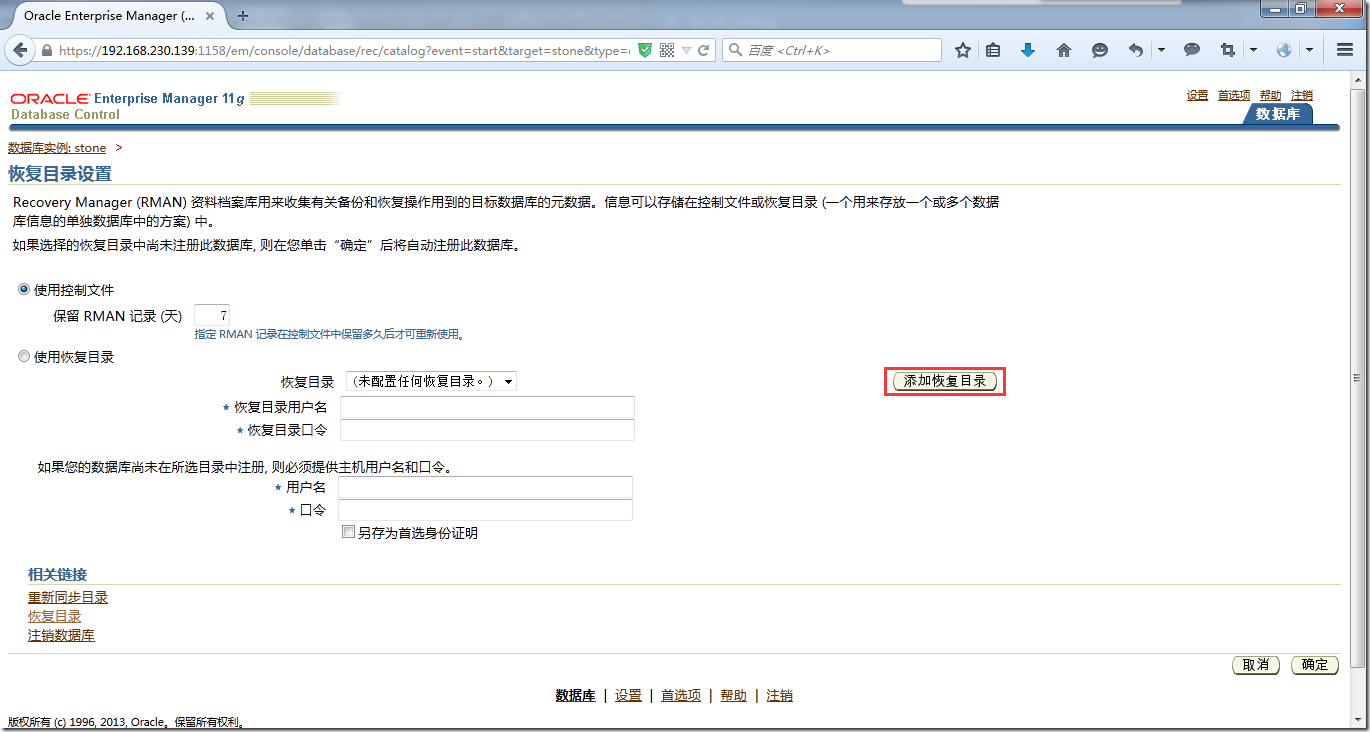Select 使用恢复目录 radio button
The height and width of the screenshot is (732, 1370).
[24, 356]
